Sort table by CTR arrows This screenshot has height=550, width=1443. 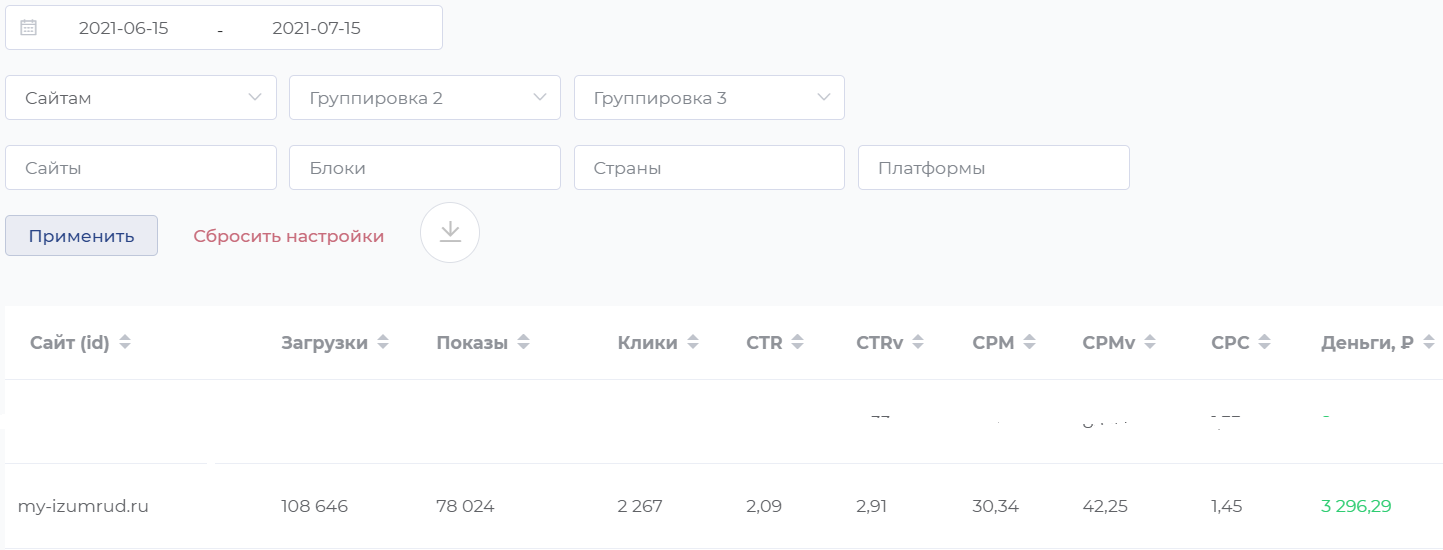click(797, 343)
